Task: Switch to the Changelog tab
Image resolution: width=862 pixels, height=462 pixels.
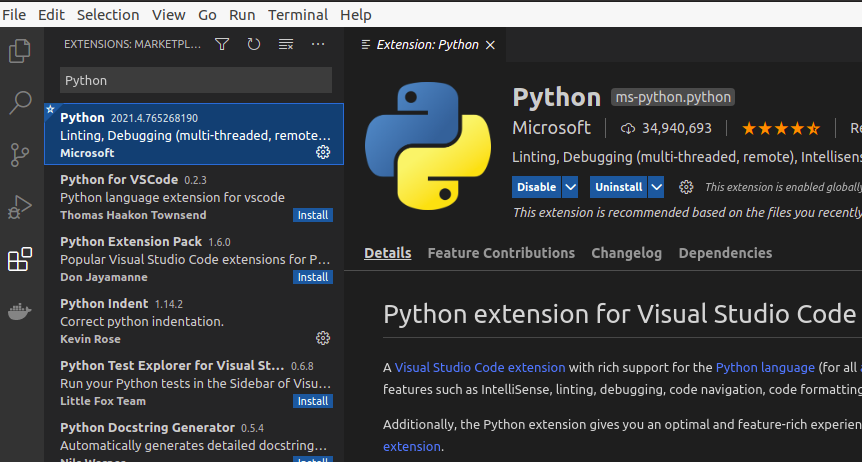Action: (627, 253)
